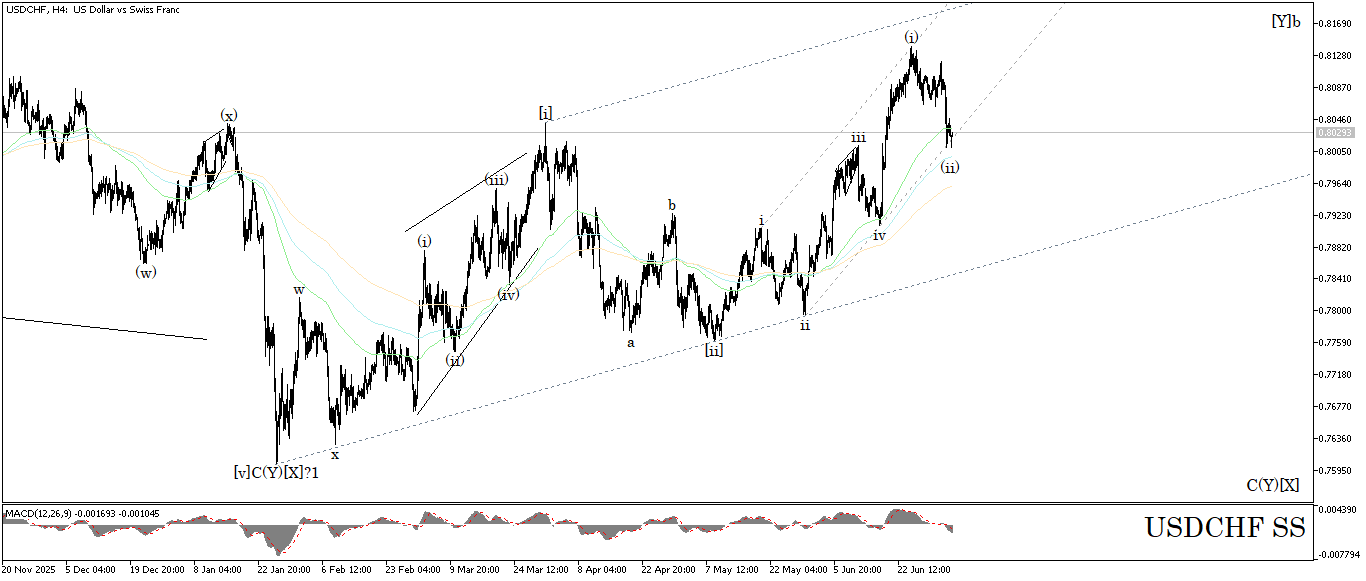Click the 0.77180 price axis label
Image resolution: width=1366 pixels, height=581 pixels.
click(x=1335, y=375)
